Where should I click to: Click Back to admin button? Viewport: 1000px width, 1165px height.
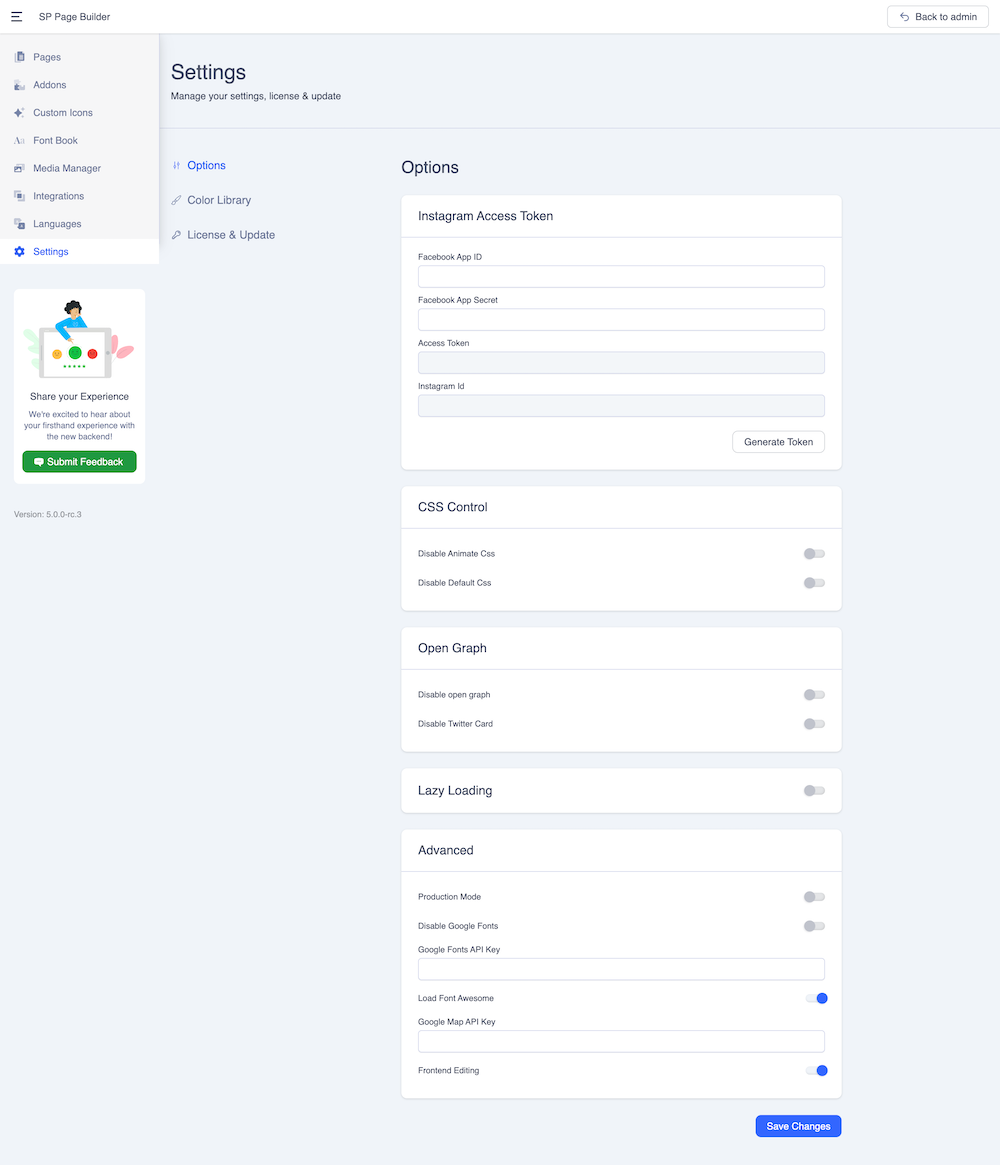click(x=937, y=17)
